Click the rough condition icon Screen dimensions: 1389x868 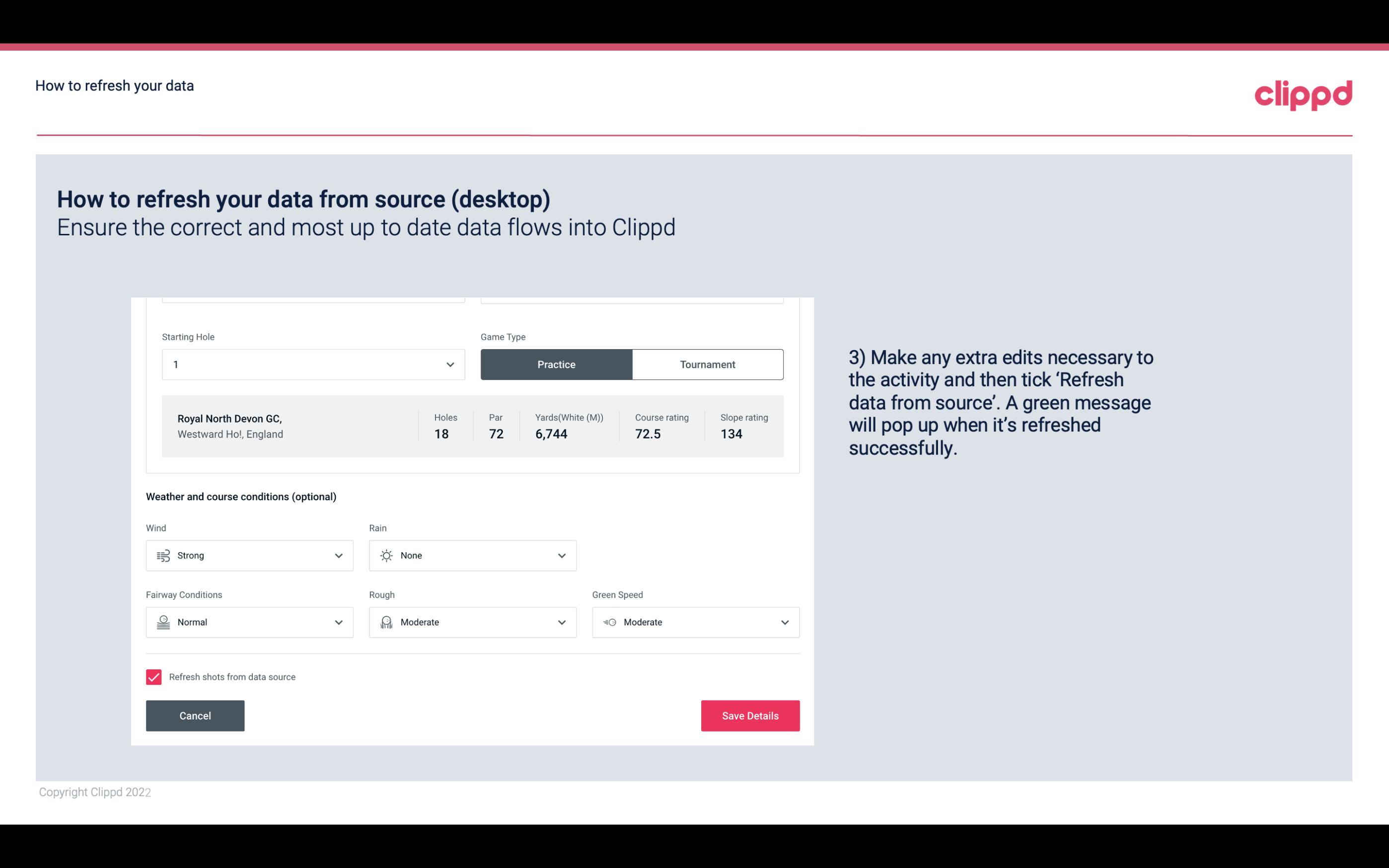[x=387, y=622]
